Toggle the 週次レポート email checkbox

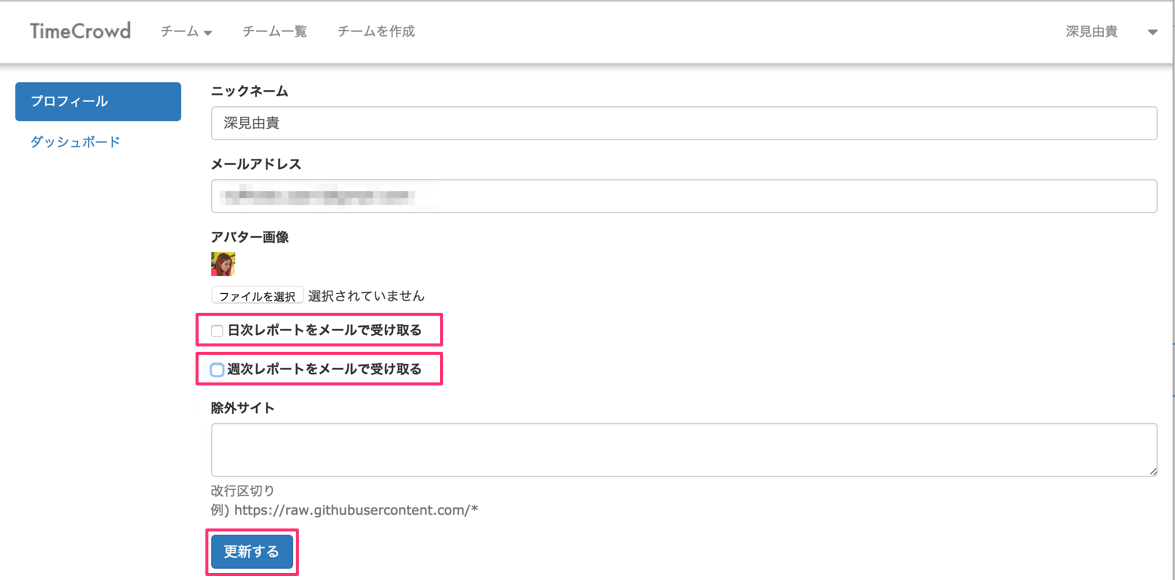(x=217, y=370)
